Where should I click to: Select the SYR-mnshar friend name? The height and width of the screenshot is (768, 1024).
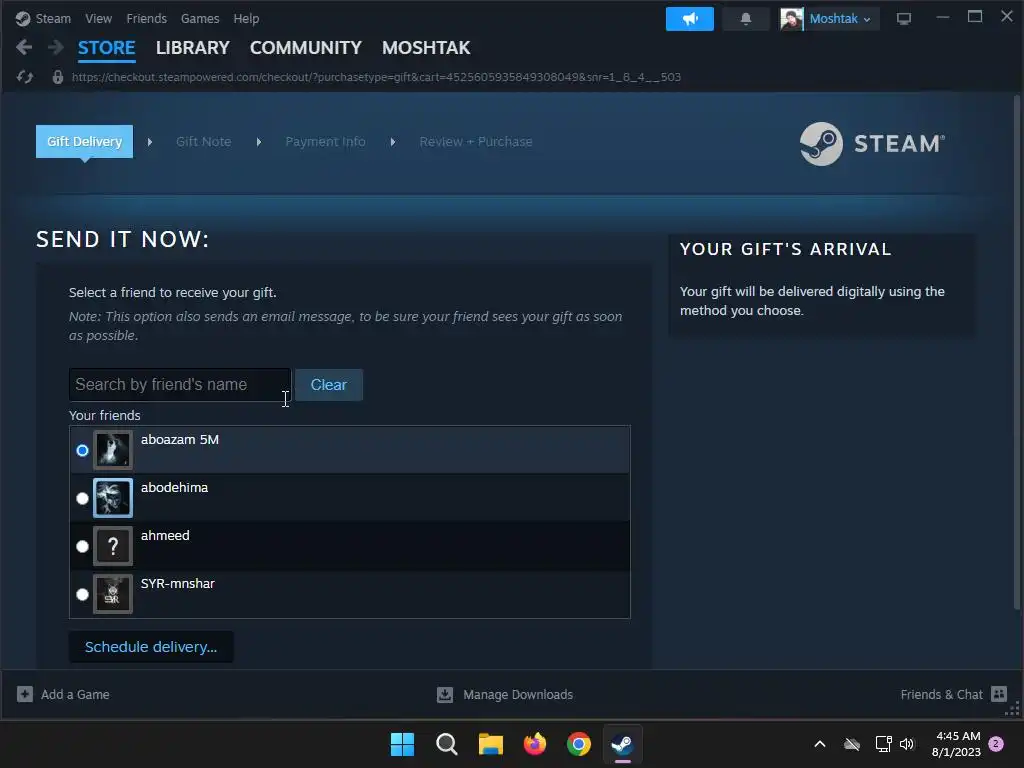click(x=178, y=584)
